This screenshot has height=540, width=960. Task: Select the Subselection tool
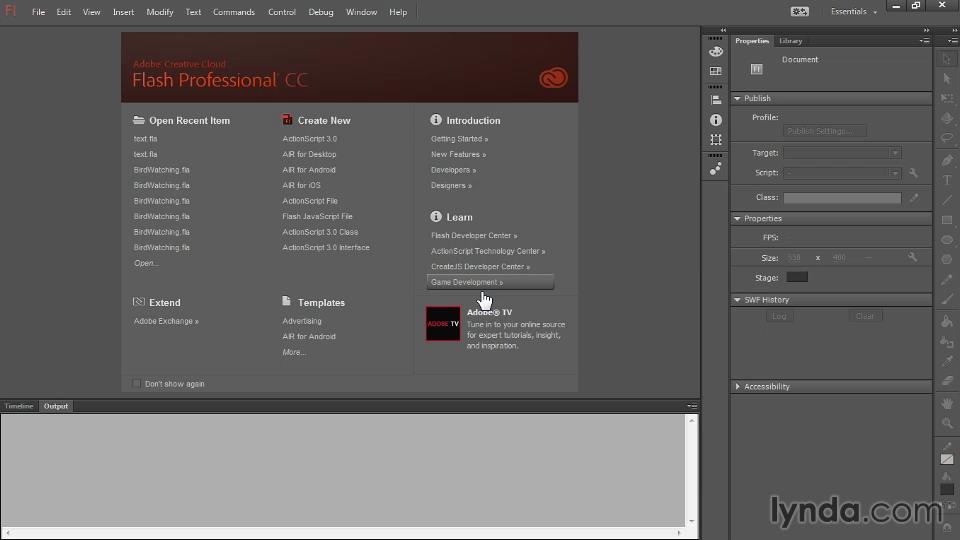point(947,78)
